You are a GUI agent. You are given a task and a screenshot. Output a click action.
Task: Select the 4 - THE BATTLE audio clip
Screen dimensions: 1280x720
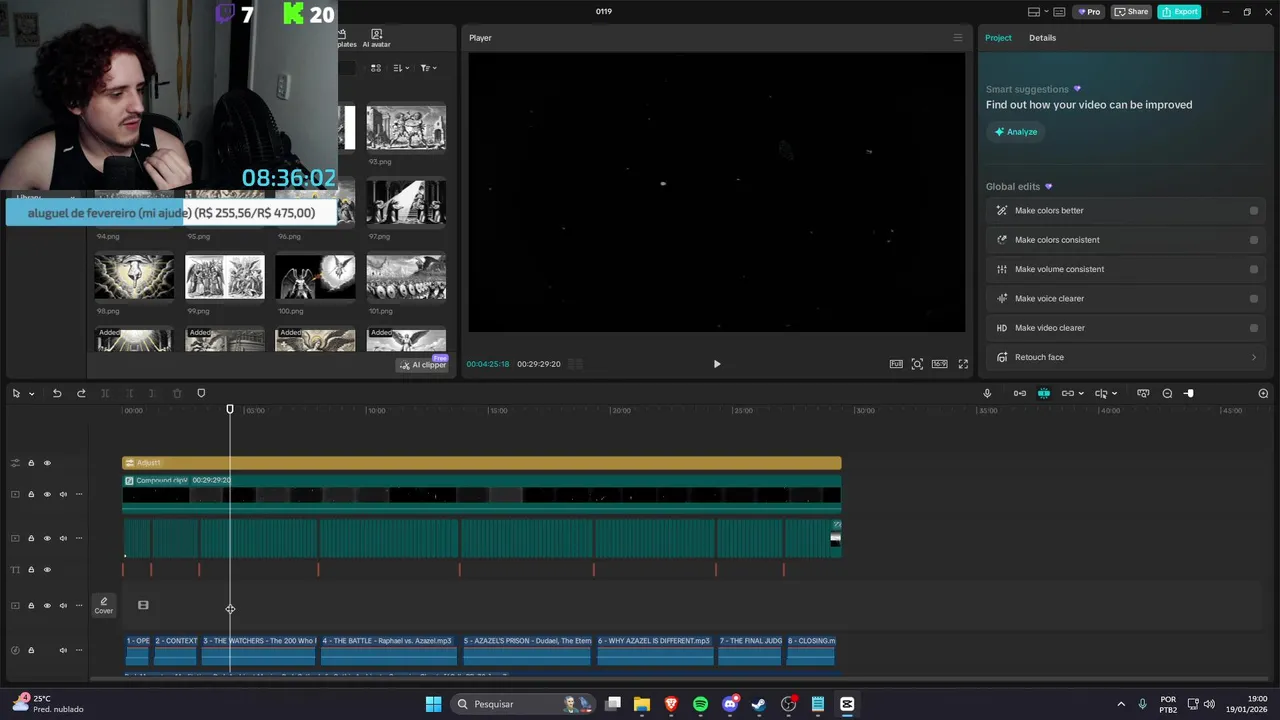(x=389, y=650)
